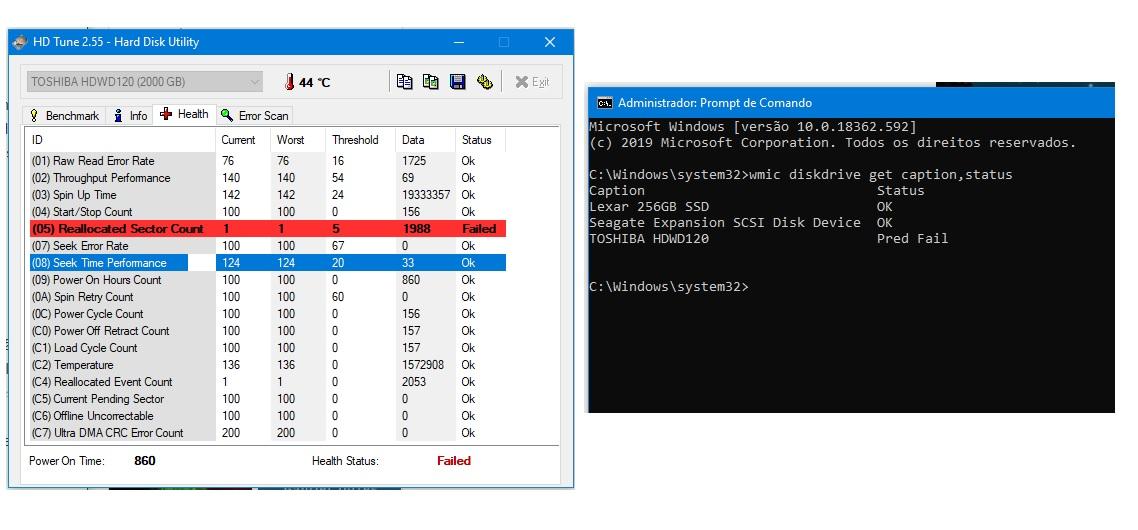Click the Status column header

tap(480, 140)
